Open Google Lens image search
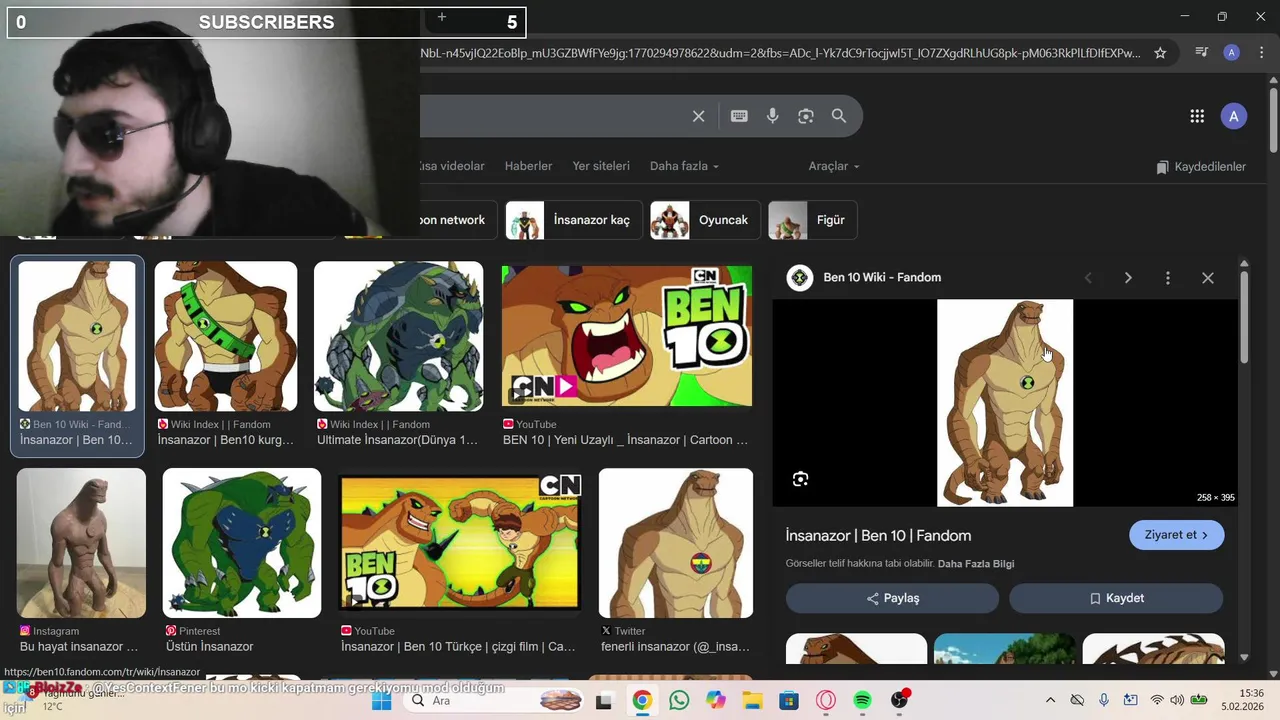Viewport: 1280px width, 720px height. [x=806, y=116]
